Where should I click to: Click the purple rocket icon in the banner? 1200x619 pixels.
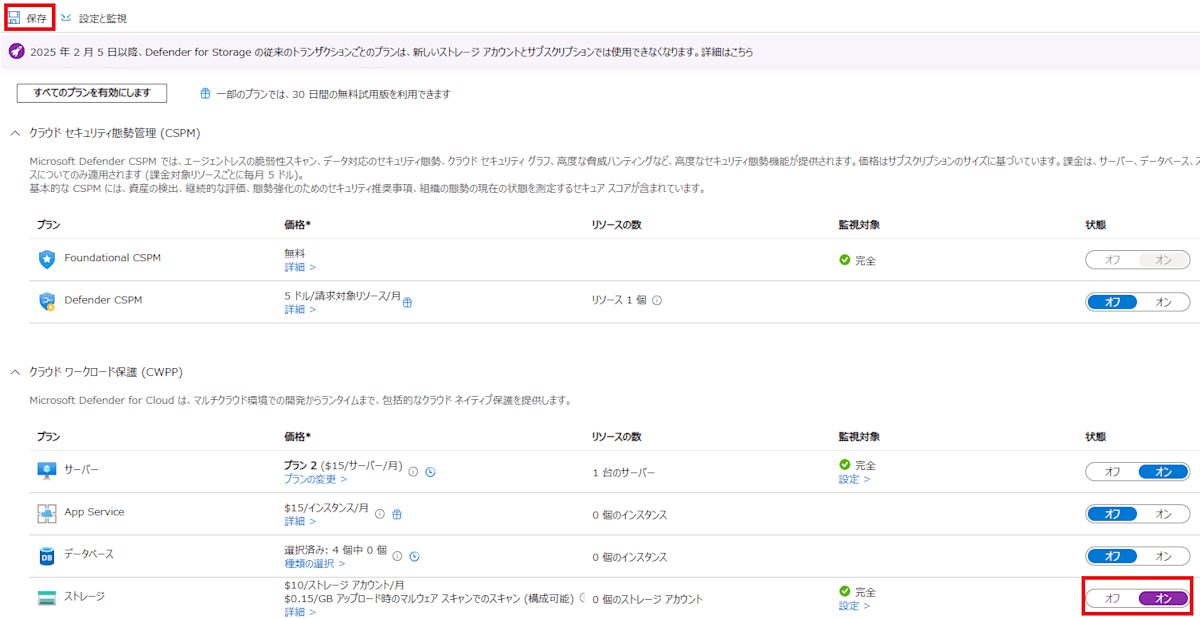pos(17,51)
